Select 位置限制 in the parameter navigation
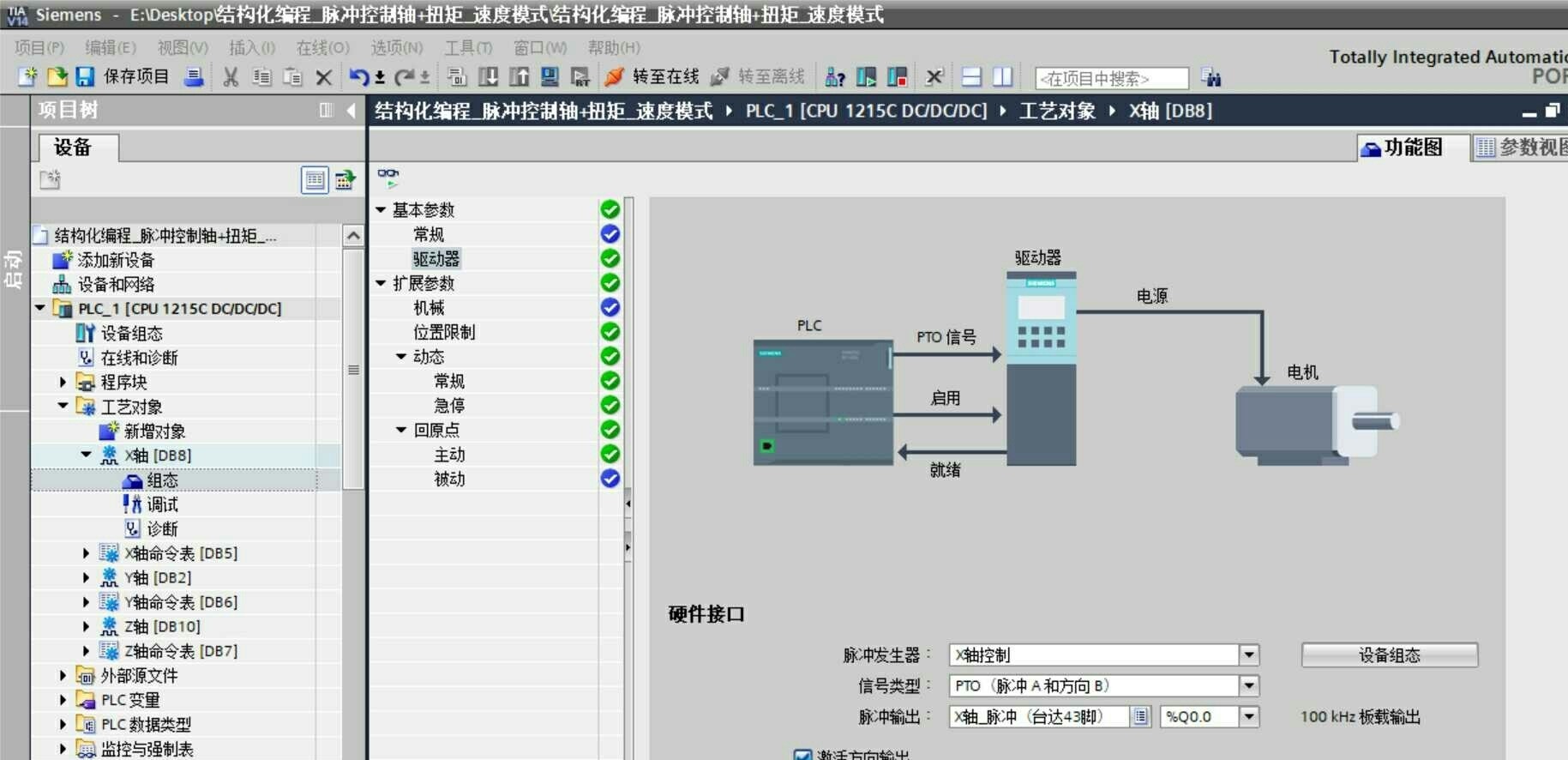The image size is (1568, 760). click(444, 333)
